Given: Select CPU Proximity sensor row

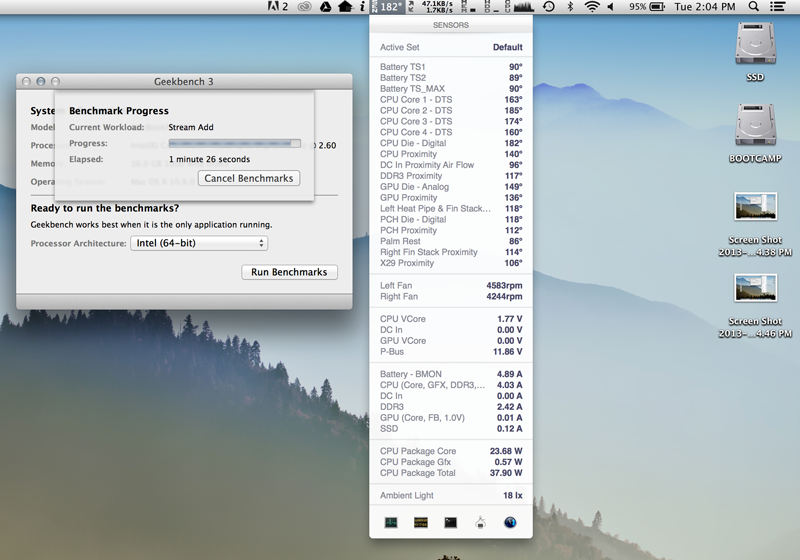Looking at the screenshot, I should pyautogui.click(x=451, y=154).
